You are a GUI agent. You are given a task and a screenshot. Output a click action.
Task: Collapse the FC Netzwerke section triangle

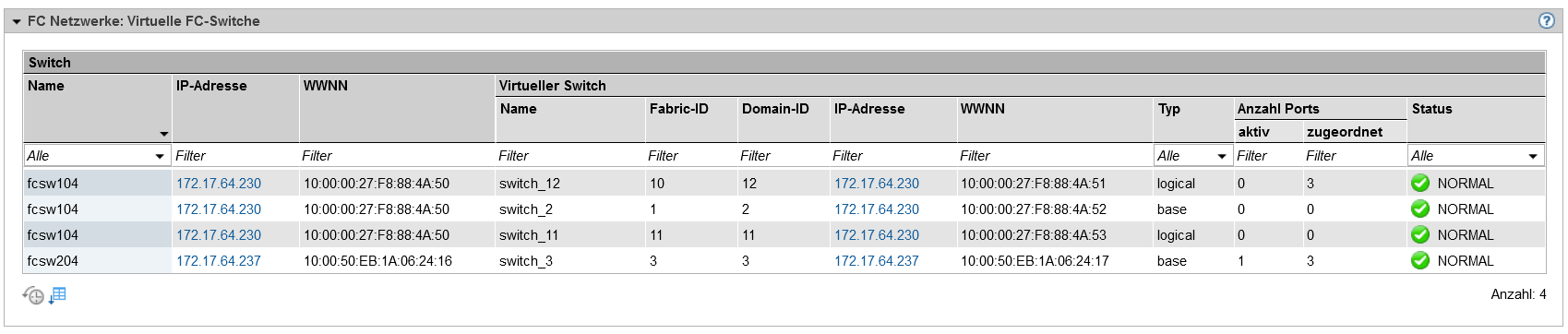(16, 21)
